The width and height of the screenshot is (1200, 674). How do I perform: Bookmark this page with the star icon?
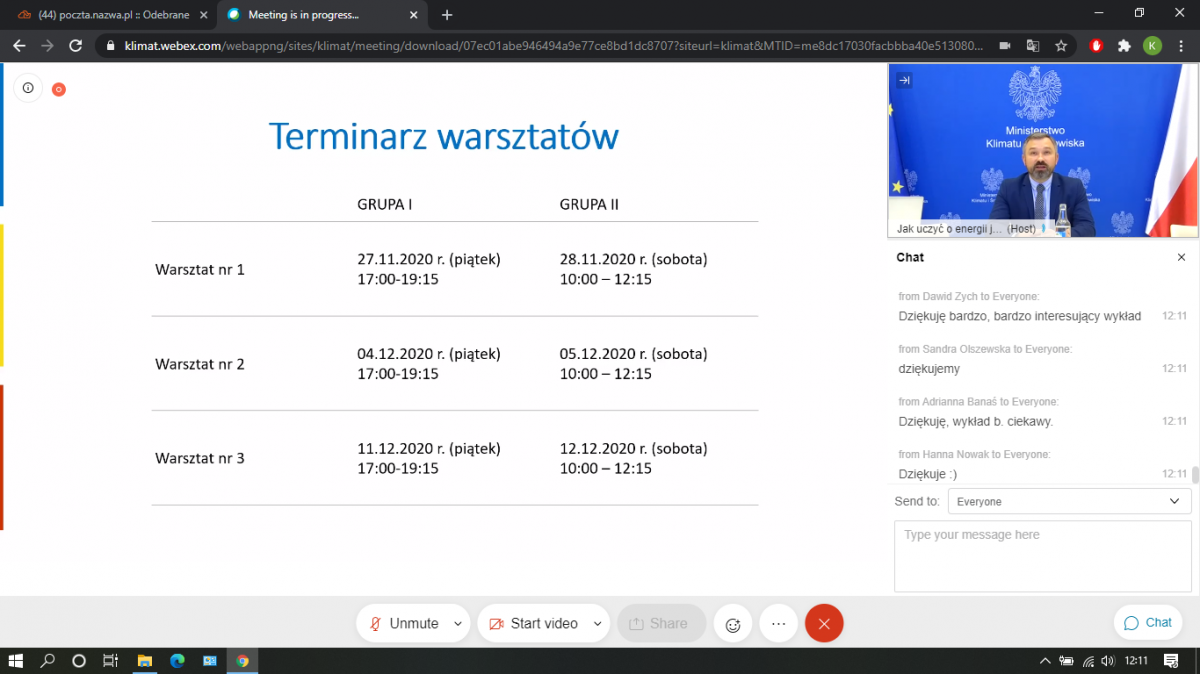pos(1061,46)
